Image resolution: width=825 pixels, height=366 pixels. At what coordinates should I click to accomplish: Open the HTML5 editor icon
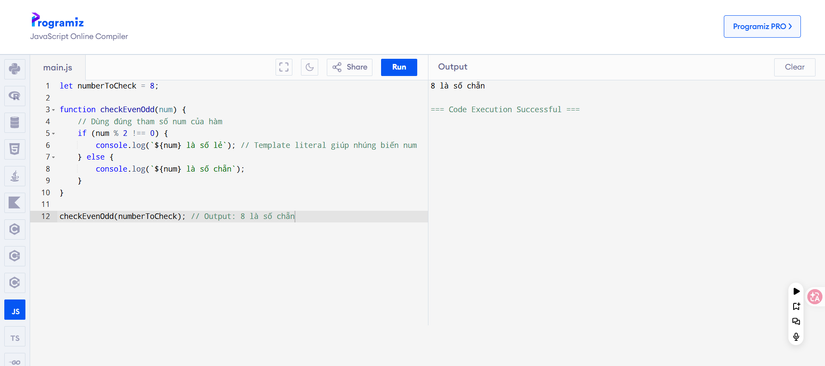pyautogui.click(x=15, y=149)
